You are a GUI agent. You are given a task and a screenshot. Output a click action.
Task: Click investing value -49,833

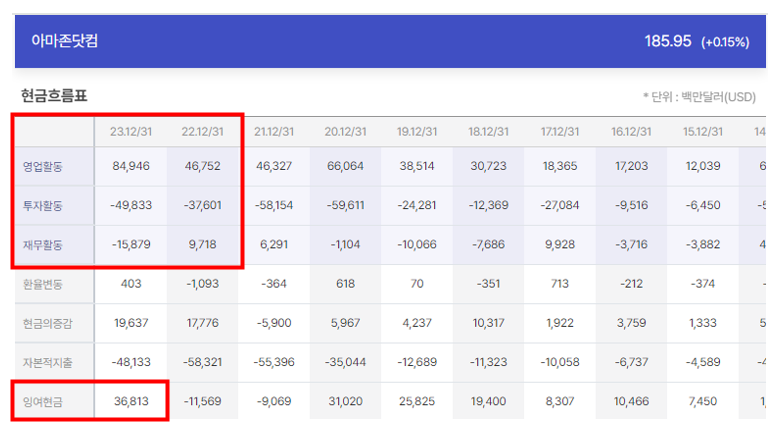131,205
